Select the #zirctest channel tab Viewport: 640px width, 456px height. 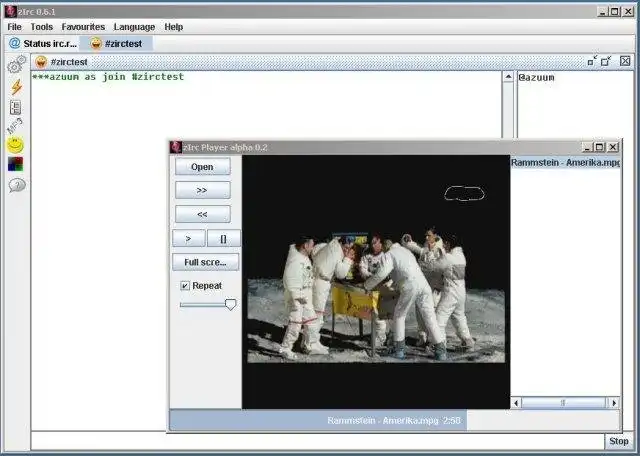pyautogui.click(x=116, y=43)
